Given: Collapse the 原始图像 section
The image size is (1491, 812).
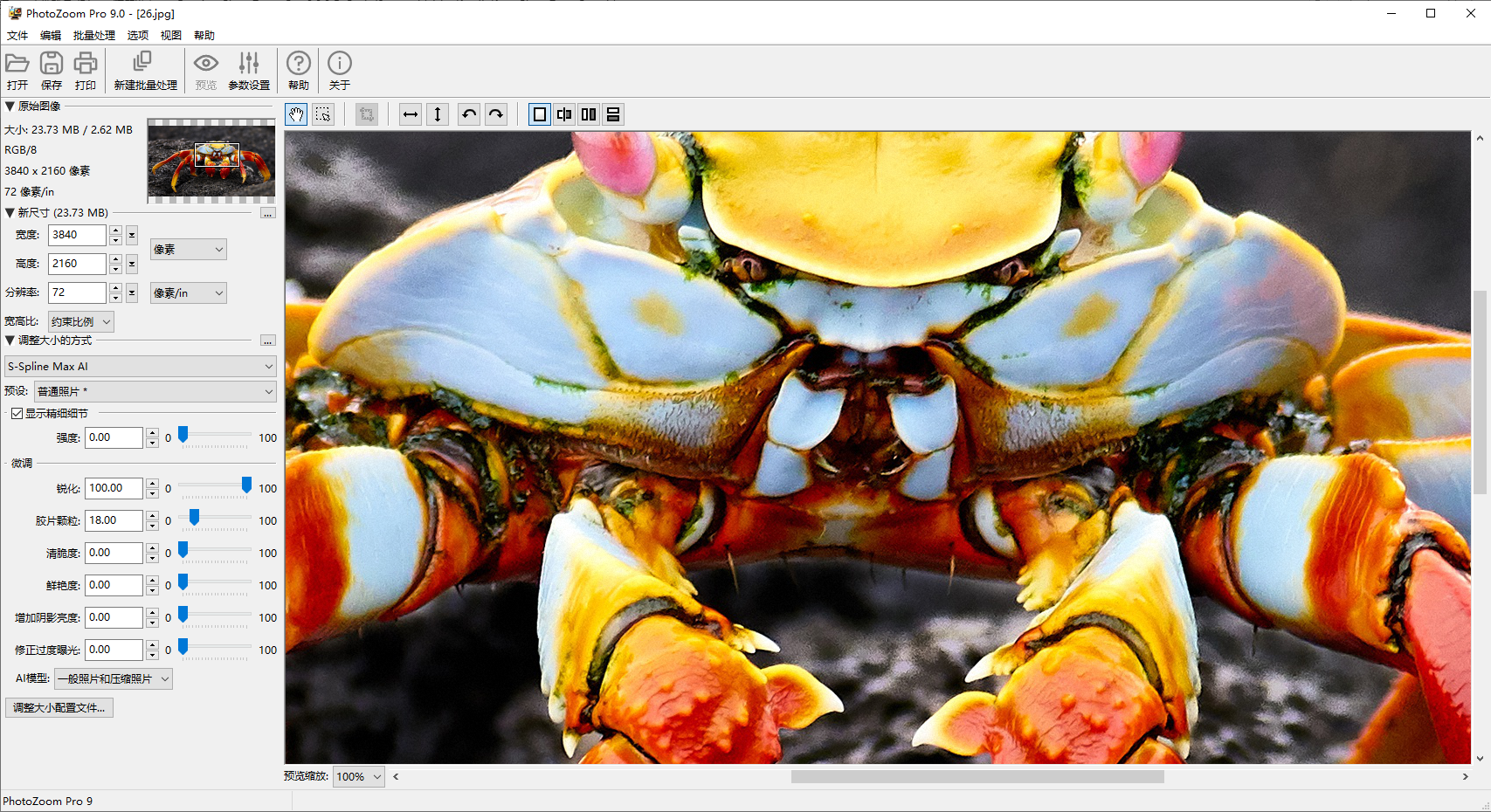Looking at the screenshot, I should point(10,106).
